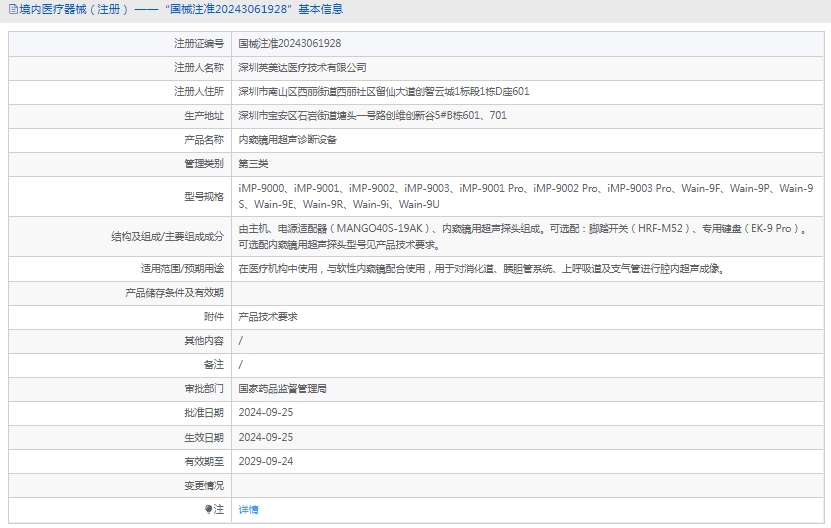The width and height of the screenshot is (831, 528).
Task: Click the empty 产品储存条件及有效期 value cell
Action: tap(528, 293)
